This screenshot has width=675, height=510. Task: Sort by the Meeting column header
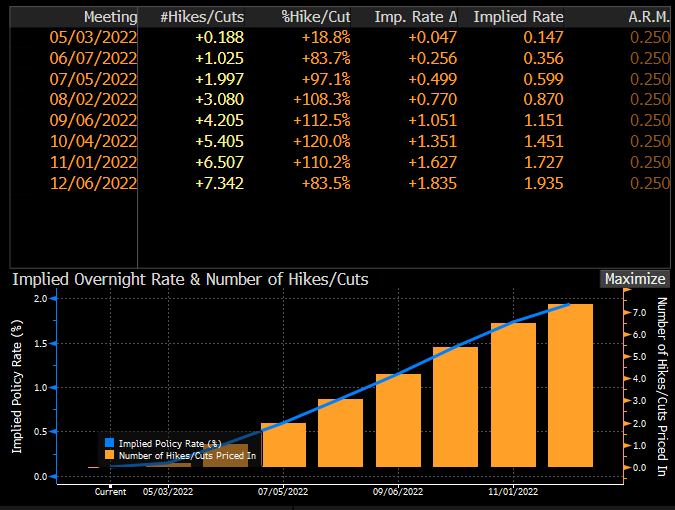pyautogui.click(x=111, y=17)
